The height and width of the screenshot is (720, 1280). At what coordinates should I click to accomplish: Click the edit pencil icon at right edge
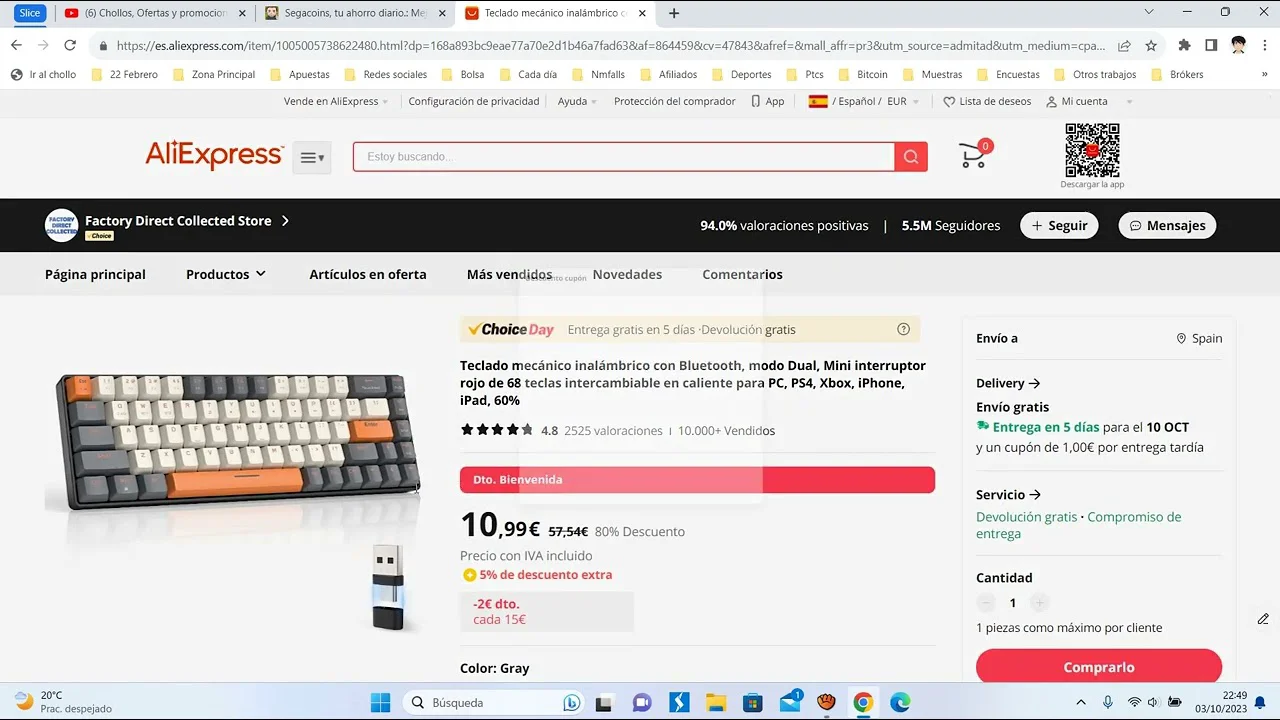[1263, 619]
